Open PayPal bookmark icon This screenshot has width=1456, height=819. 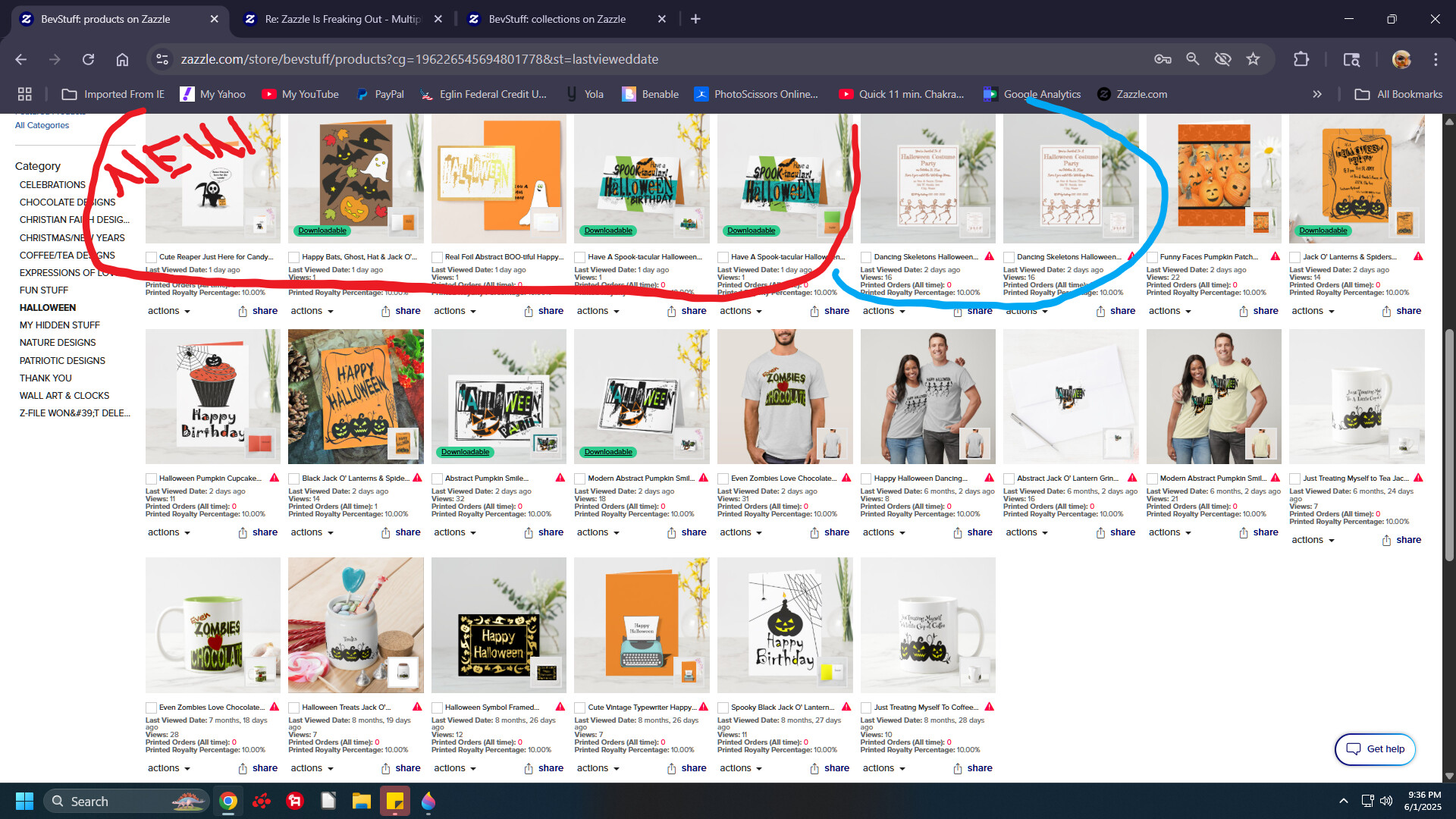[362, 94]
